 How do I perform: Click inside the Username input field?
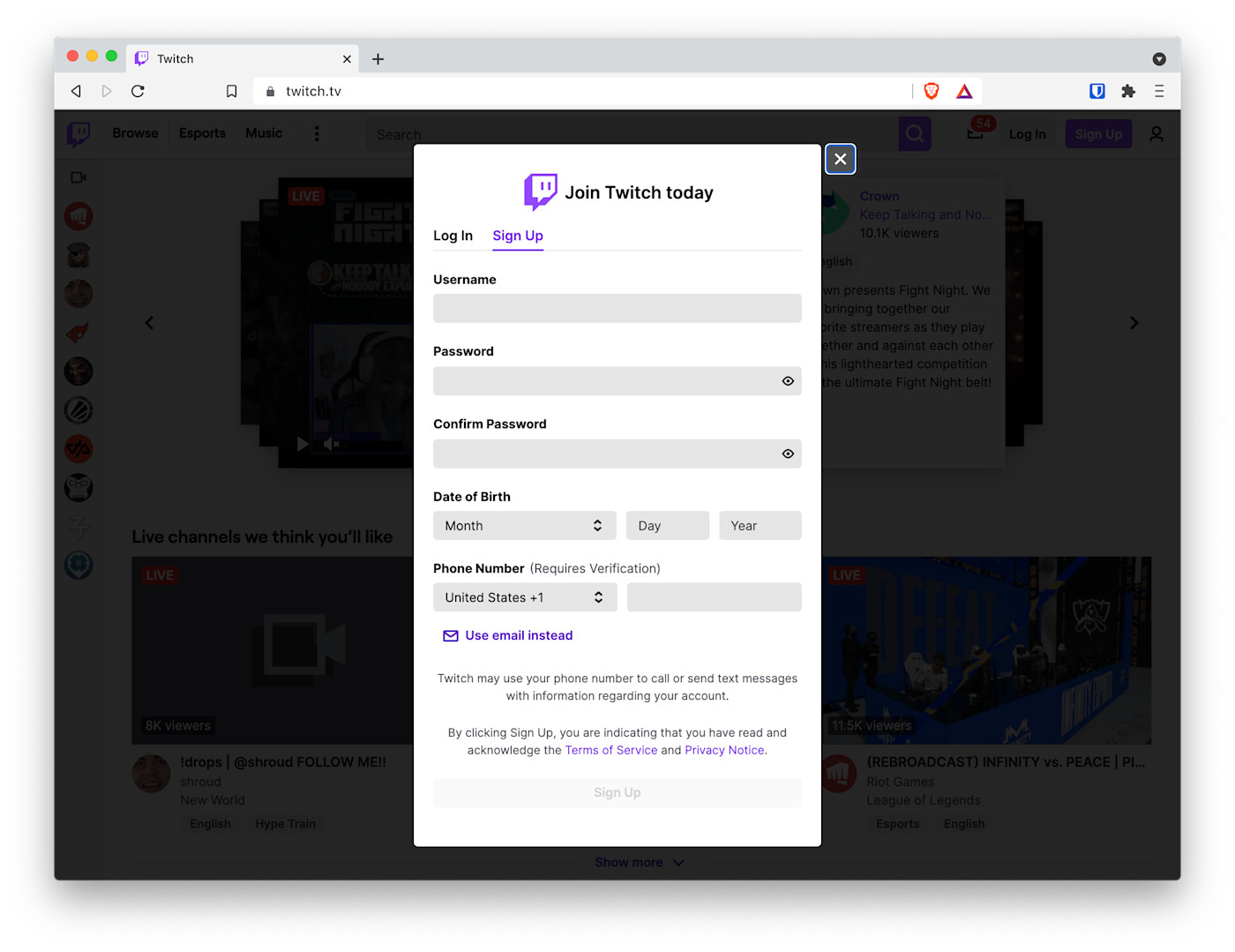tap(617, 308)
